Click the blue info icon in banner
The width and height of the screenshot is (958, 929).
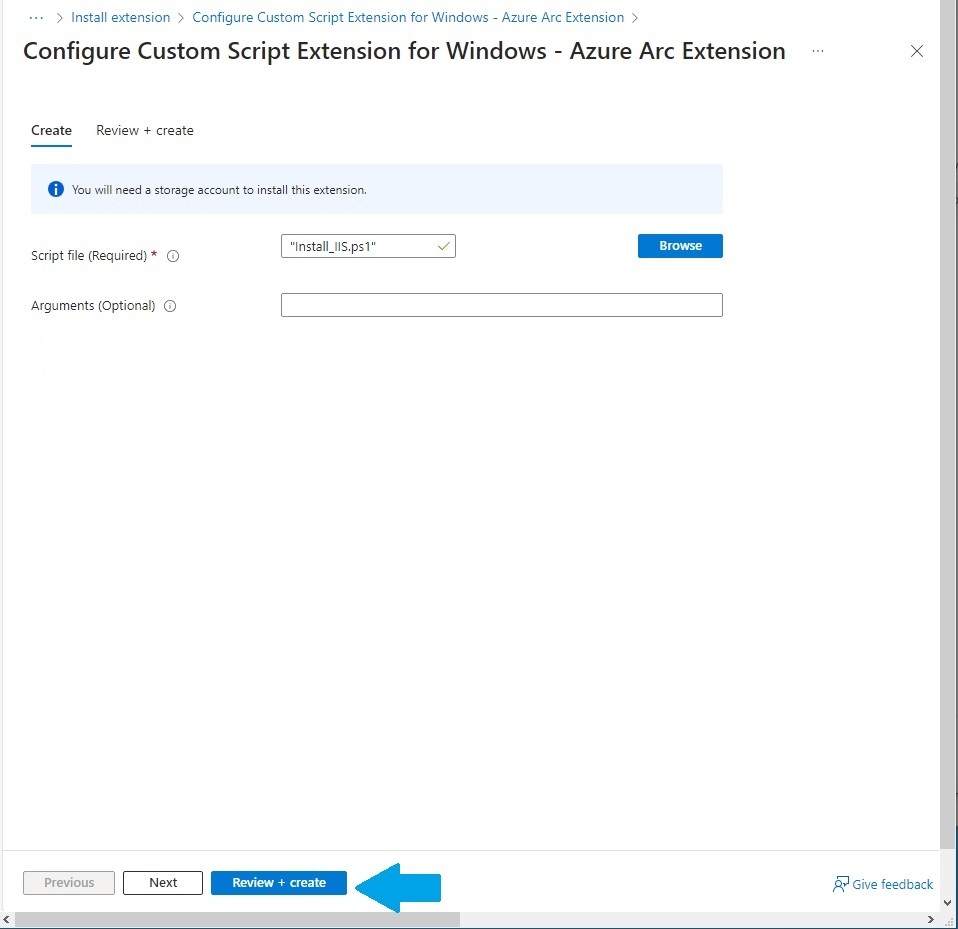(56, 189)
